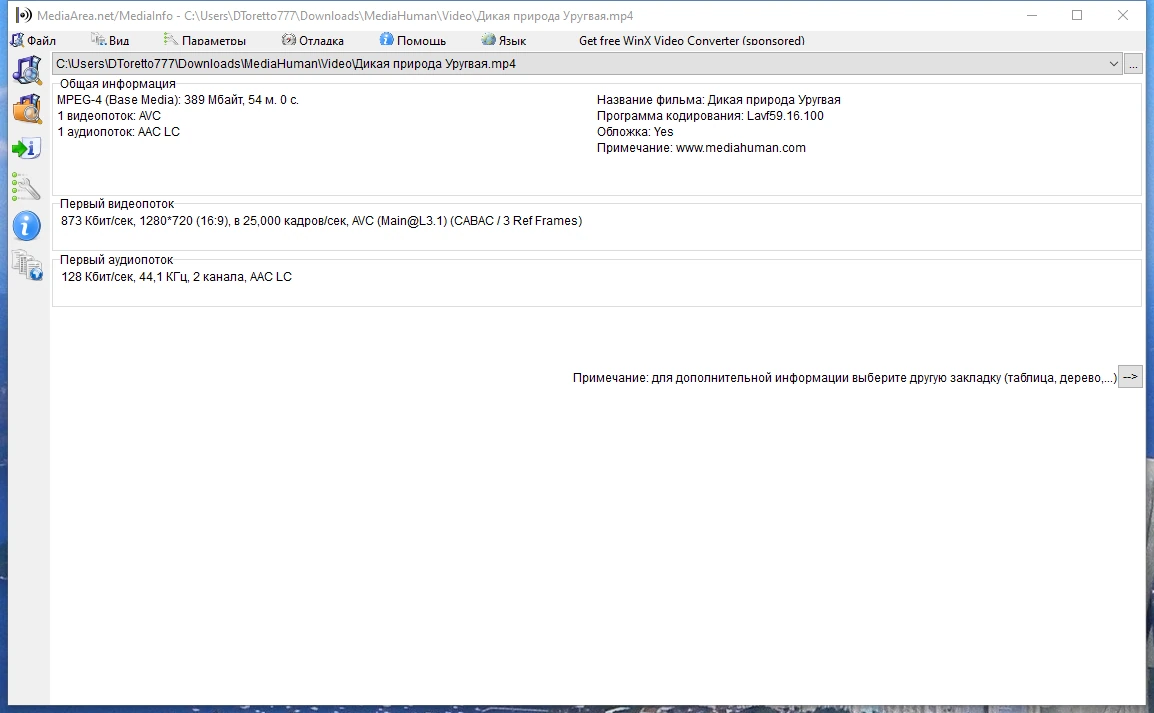Viewport: 1154px width, 713px height.
Task: Minimize the MediaInfo window
Action: [1032, 15]
